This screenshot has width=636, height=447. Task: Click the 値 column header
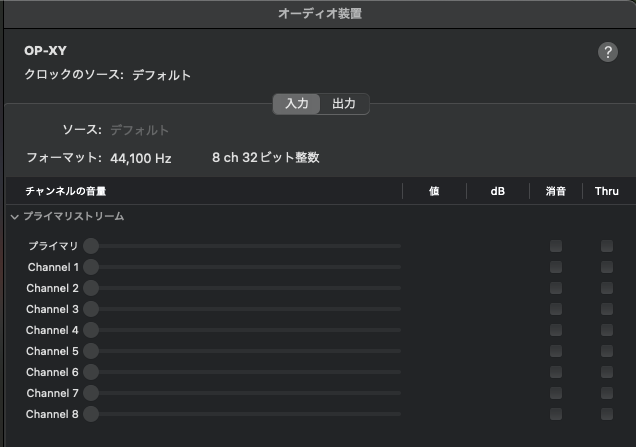tap(434, 191)
